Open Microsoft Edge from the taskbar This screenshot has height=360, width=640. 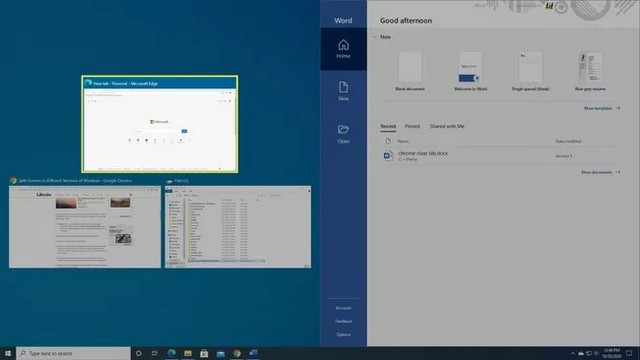[x=171, y=353]
